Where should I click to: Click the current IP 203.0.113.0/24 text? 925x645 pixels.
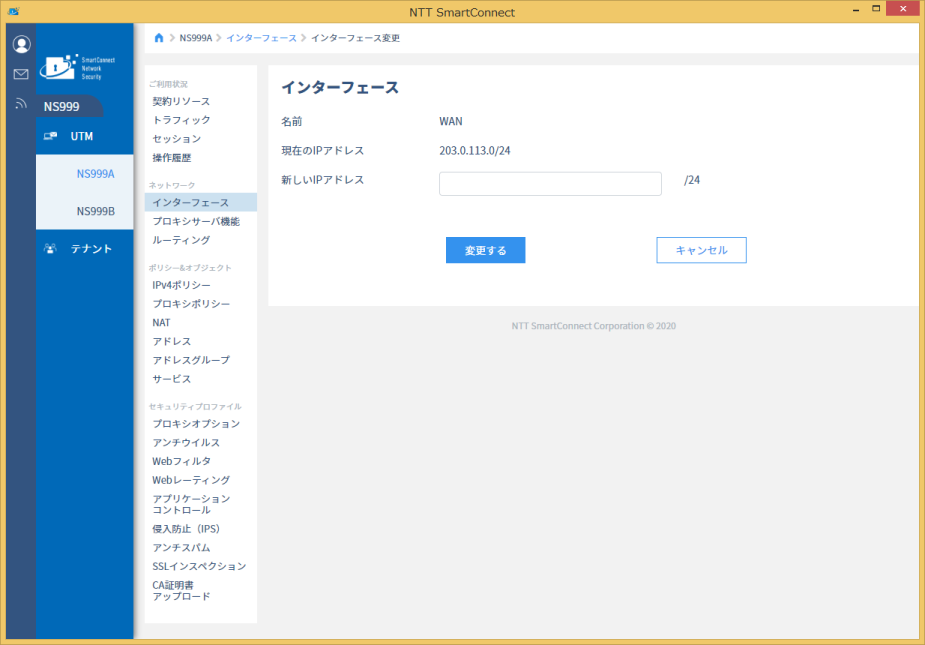tap(475, 150)
